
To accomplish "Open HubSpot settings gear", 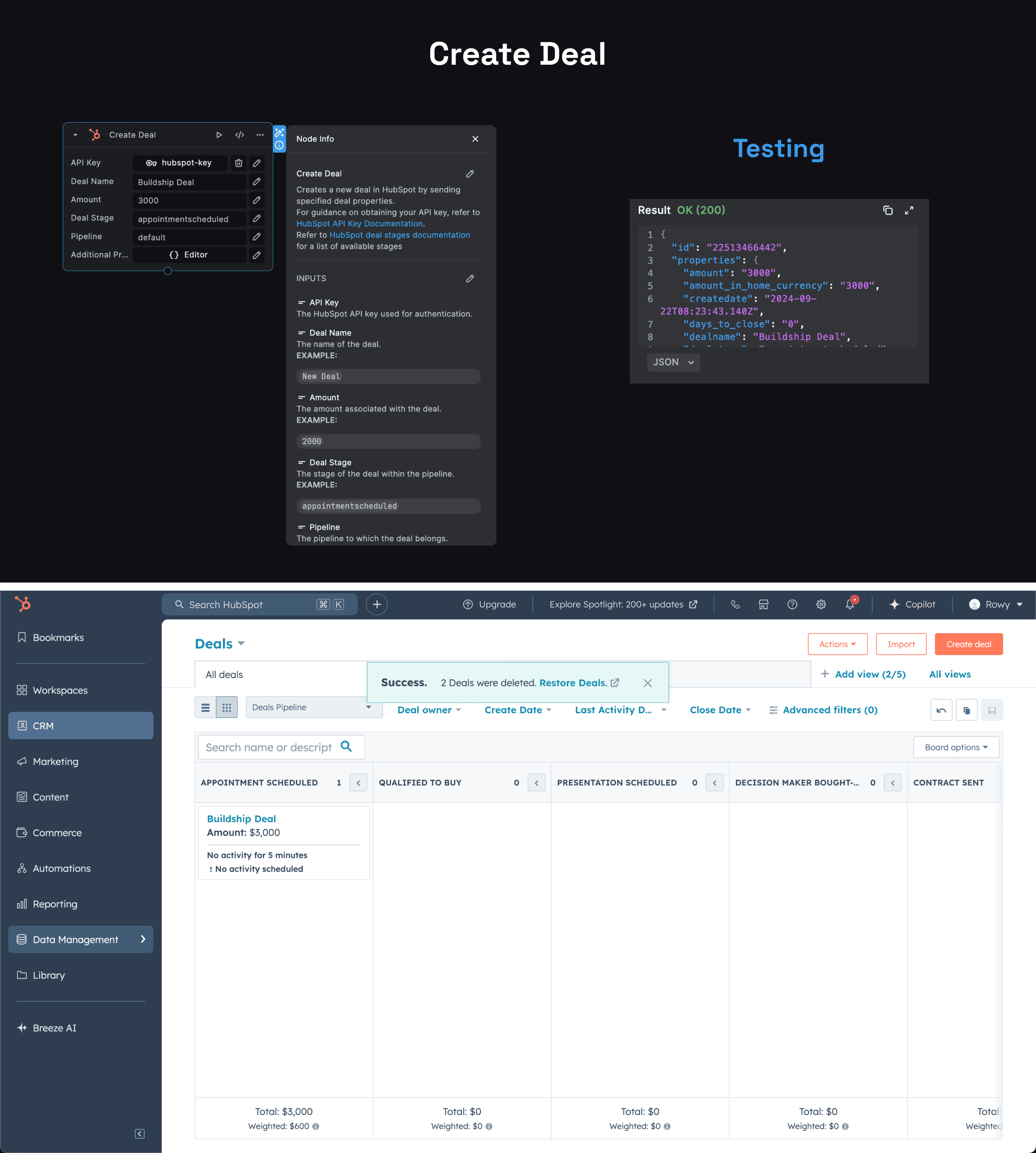I will click(x=821, y=604).
